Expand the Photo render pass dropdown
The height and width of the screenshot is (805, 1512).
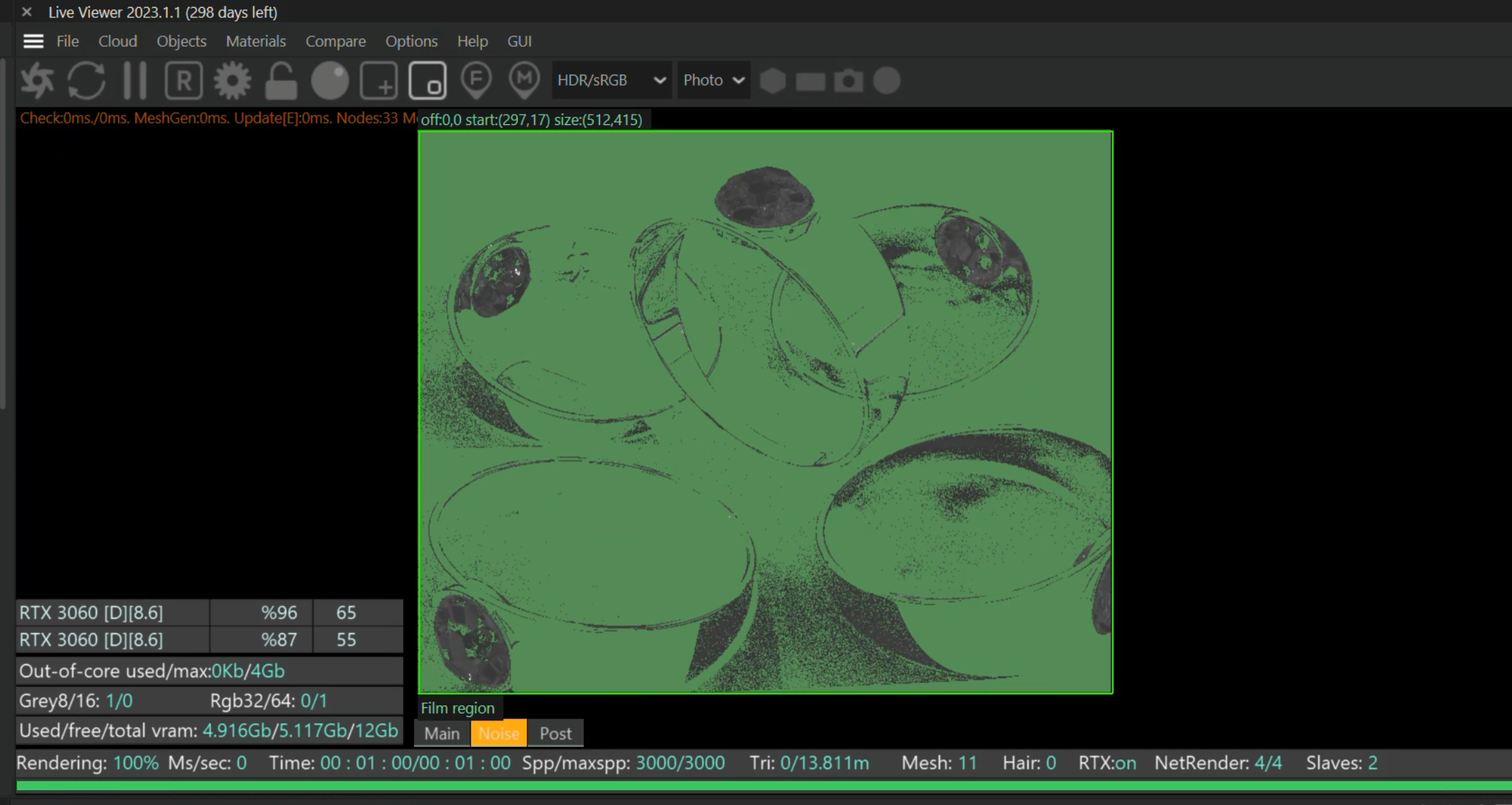pos(713,80)
